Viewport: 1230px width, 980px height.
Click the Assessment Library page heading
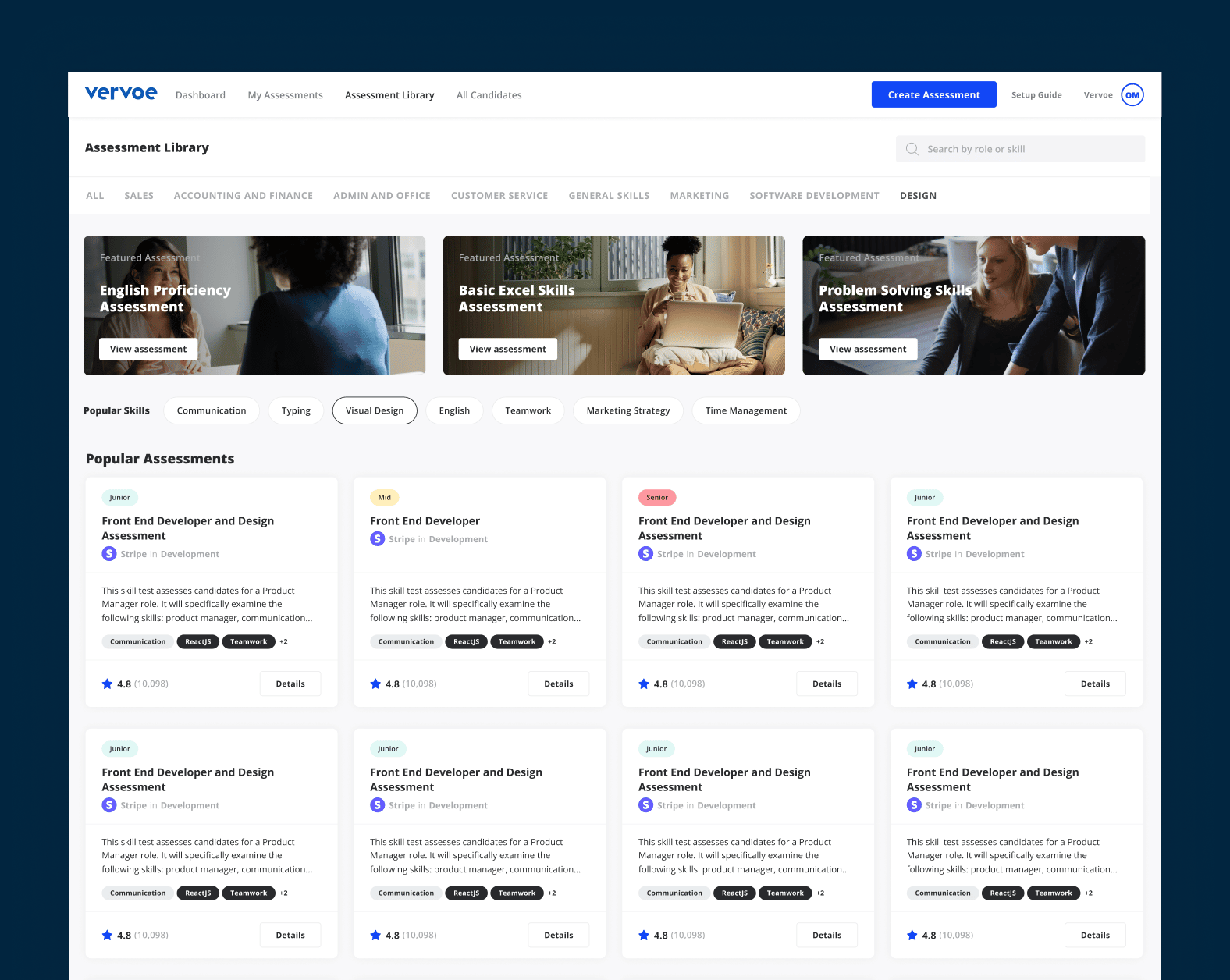point(147,147)
